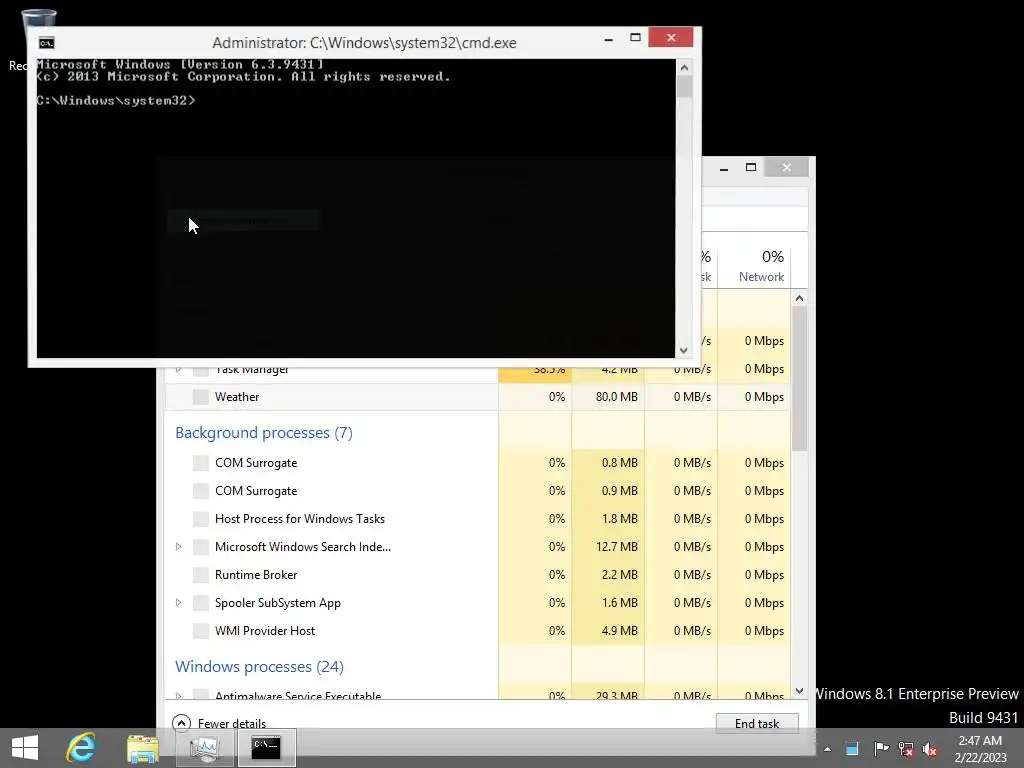Launch Internet Explorer from the taskbar
Viewport: 1024px width, 768px height.
coord(82,748)
